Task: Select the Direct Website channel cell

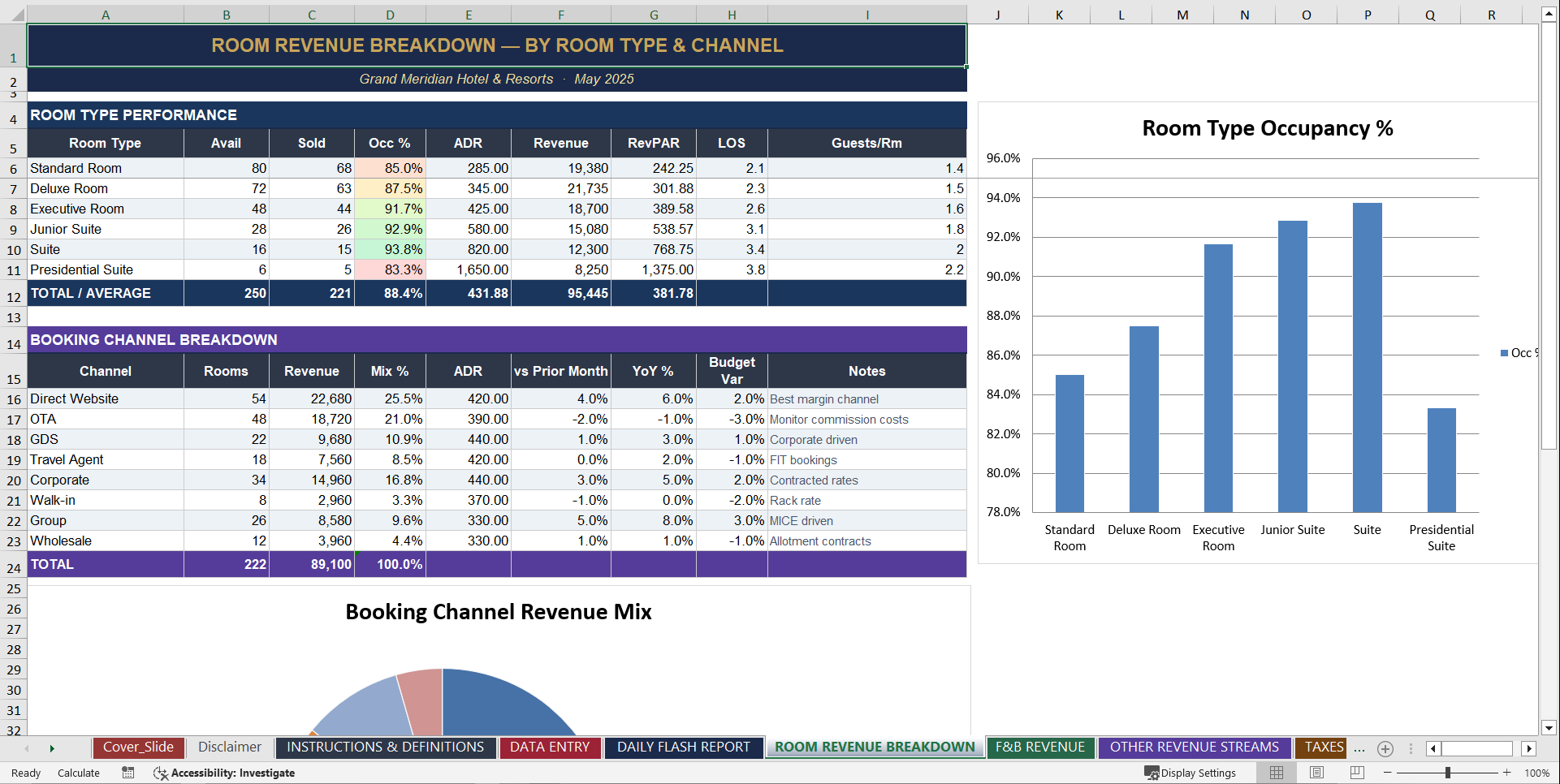Action: pyautogui.click(x=106, y=398)
